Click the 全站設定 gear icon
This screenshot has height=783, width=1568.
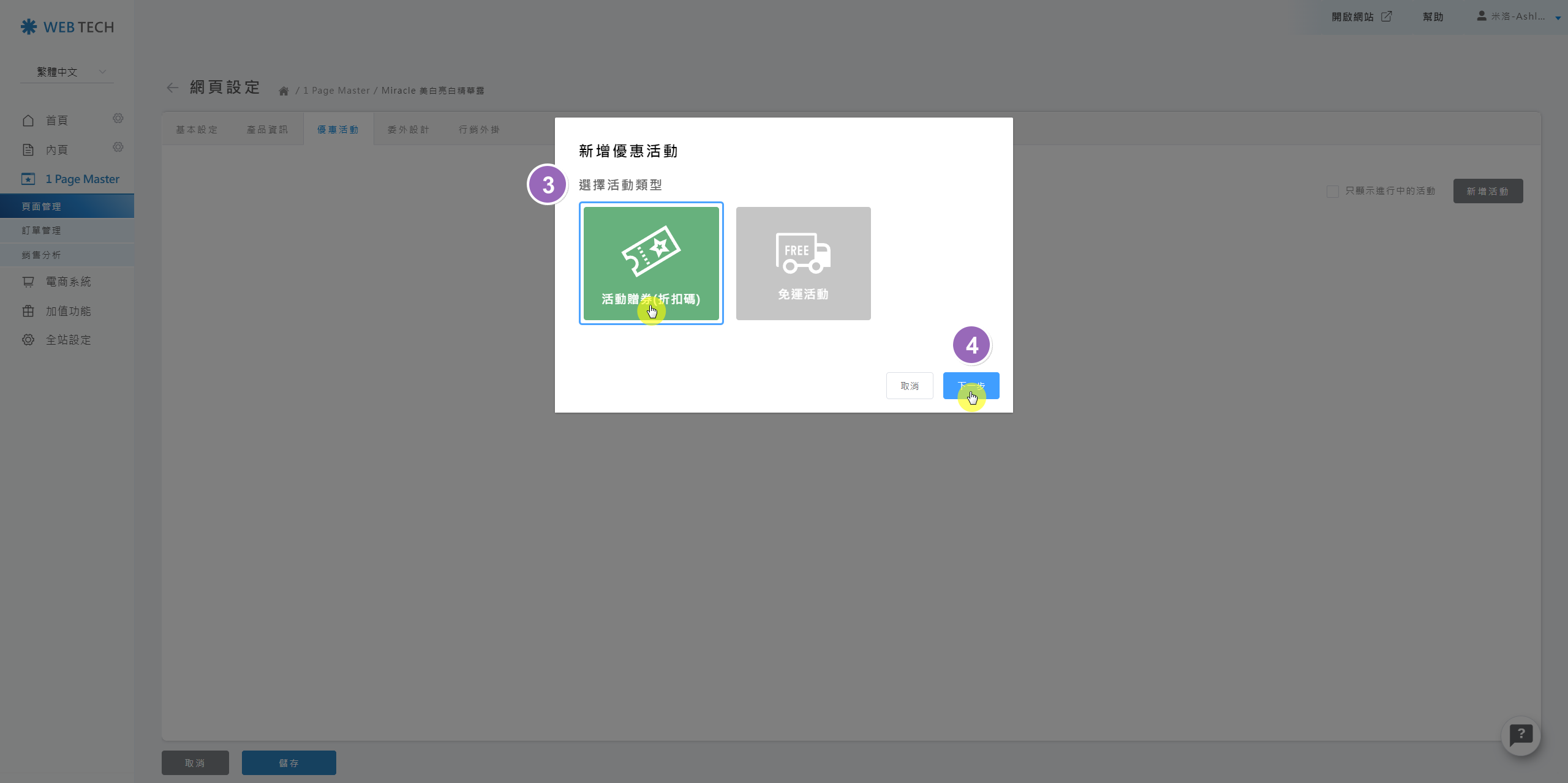28,340
